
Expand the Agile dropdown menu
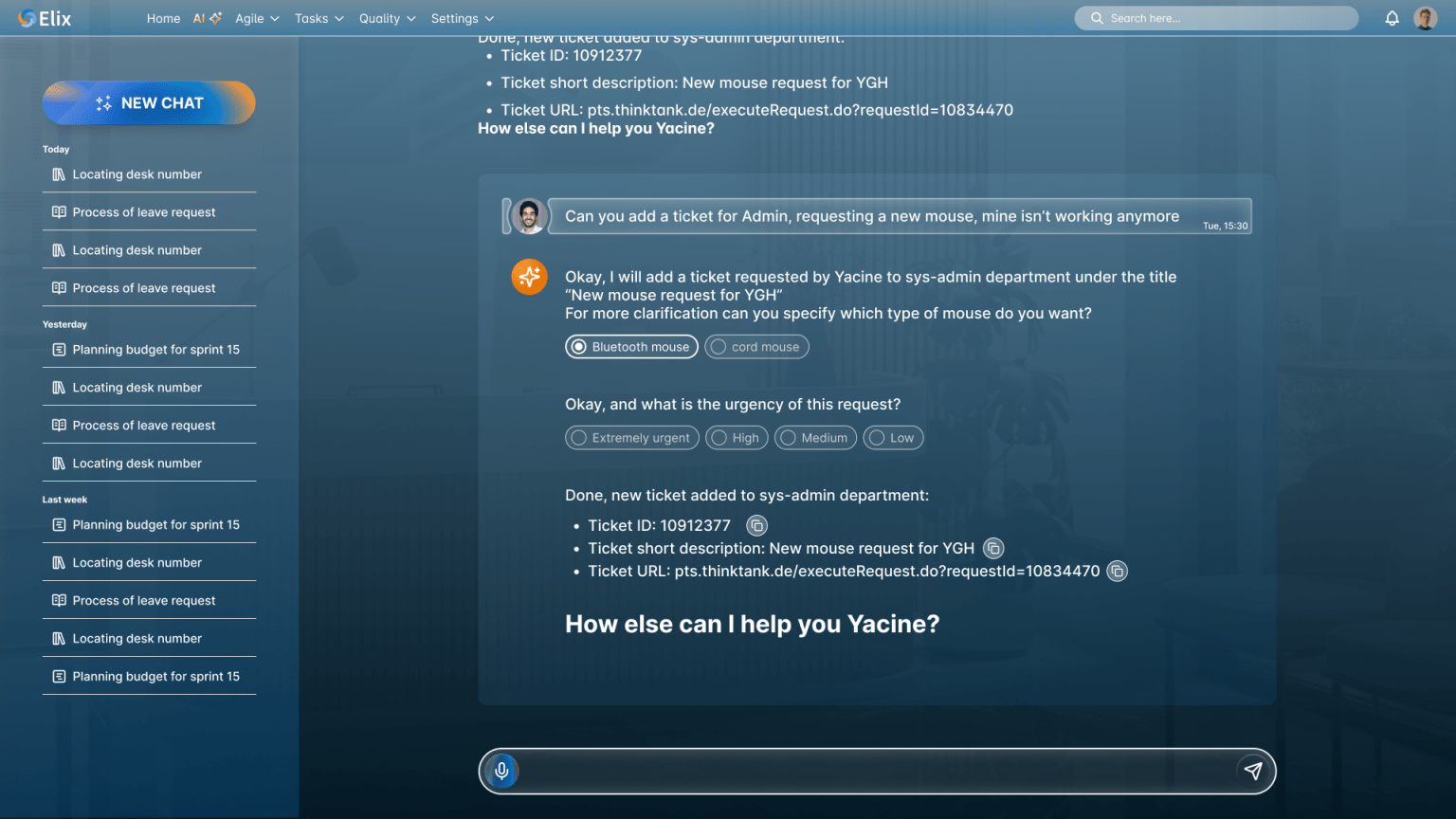click(x=257, y=18)
